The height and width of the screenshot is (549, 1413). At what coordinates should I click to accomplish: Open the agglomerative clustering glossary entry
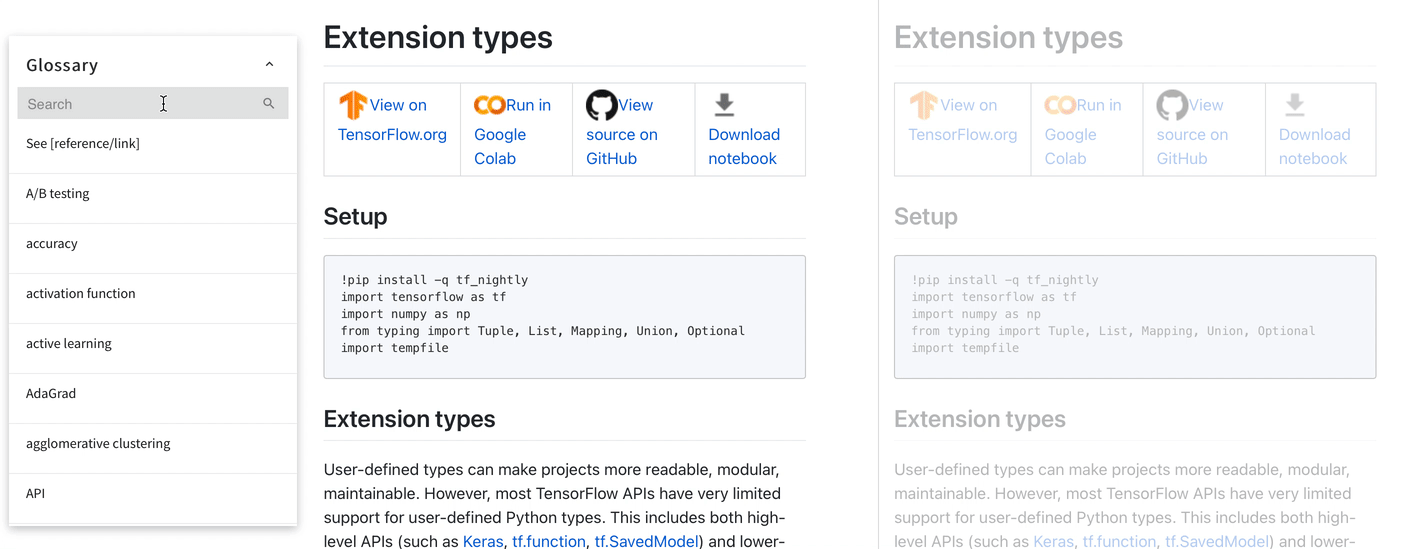(x=153, y=444)
